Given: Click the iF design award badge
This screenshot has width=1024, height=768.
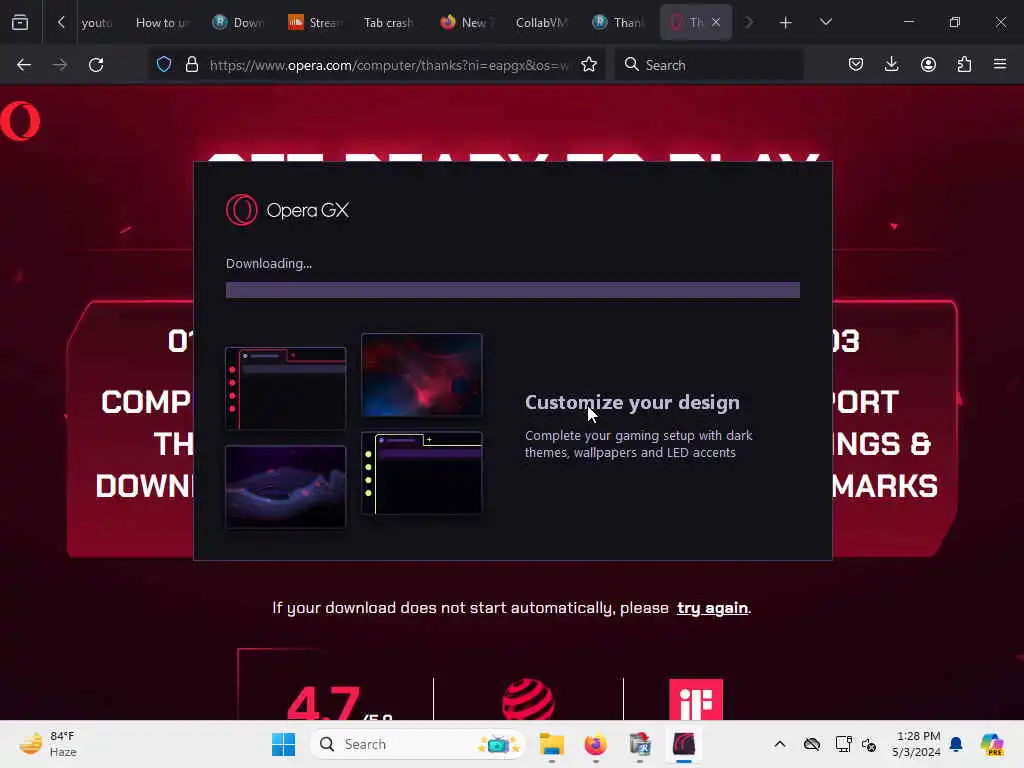Looking at the screenshot, I should tap(696, 699).
